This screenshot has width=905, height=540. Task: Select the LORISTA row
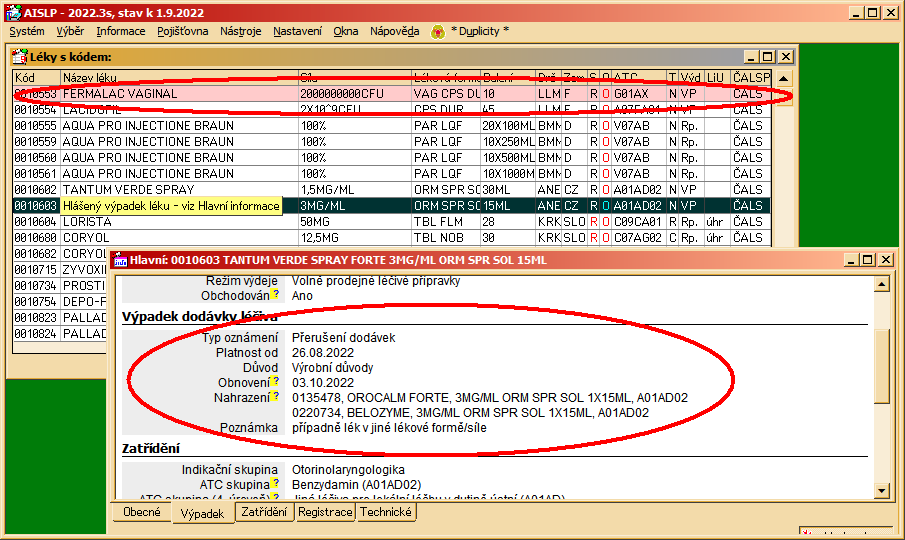pos(391,222)
